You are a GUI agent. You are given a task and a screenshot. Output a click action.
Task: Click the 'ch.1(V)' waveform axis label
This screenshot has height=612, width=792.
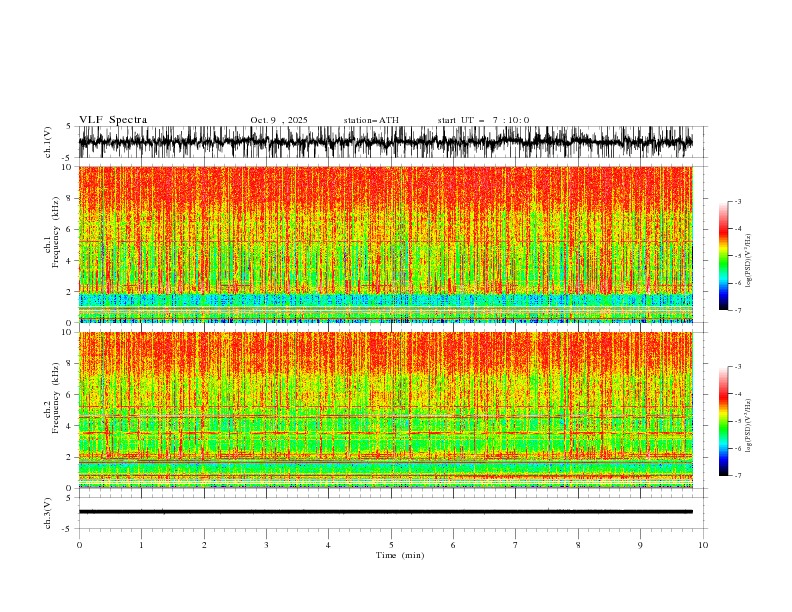coord(48,142)
